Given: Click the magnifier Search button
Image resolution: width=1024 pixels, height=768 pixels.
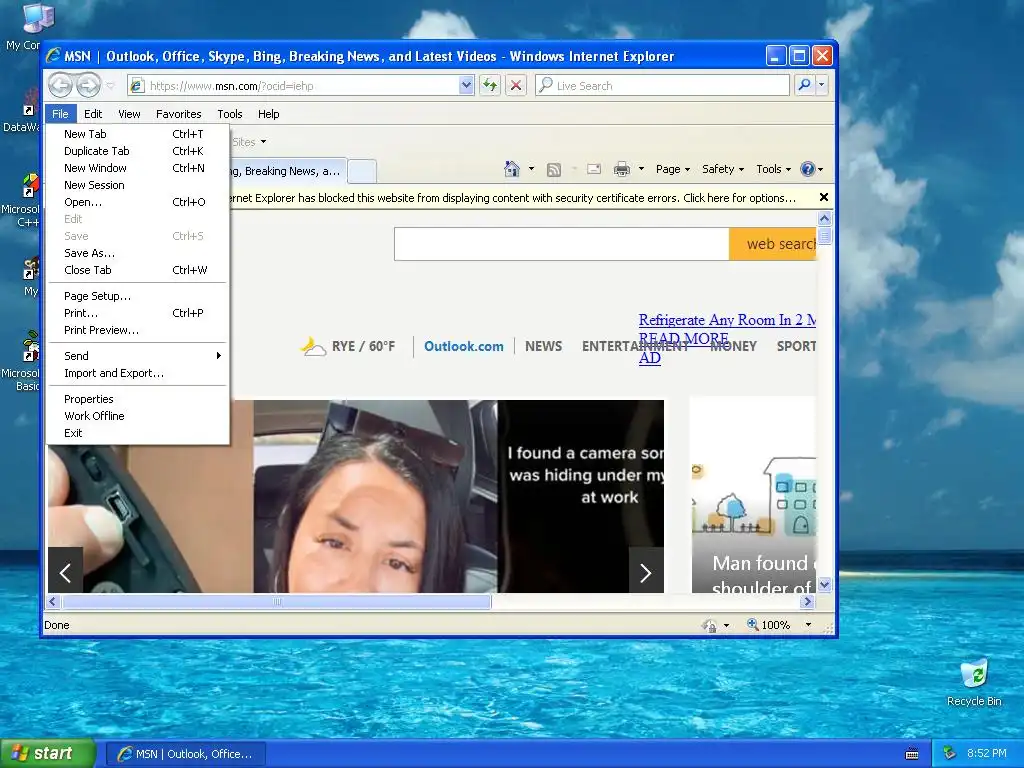Looking at the screenshot, I should click(805, 86).
